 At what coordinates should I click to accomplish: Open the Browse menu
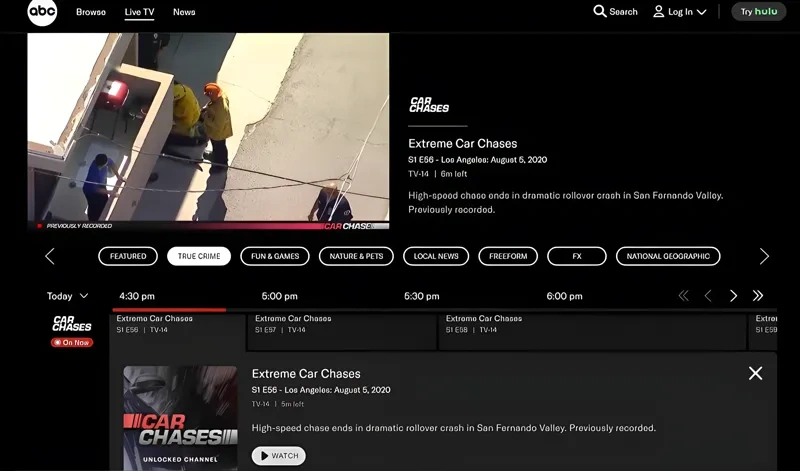91,12
